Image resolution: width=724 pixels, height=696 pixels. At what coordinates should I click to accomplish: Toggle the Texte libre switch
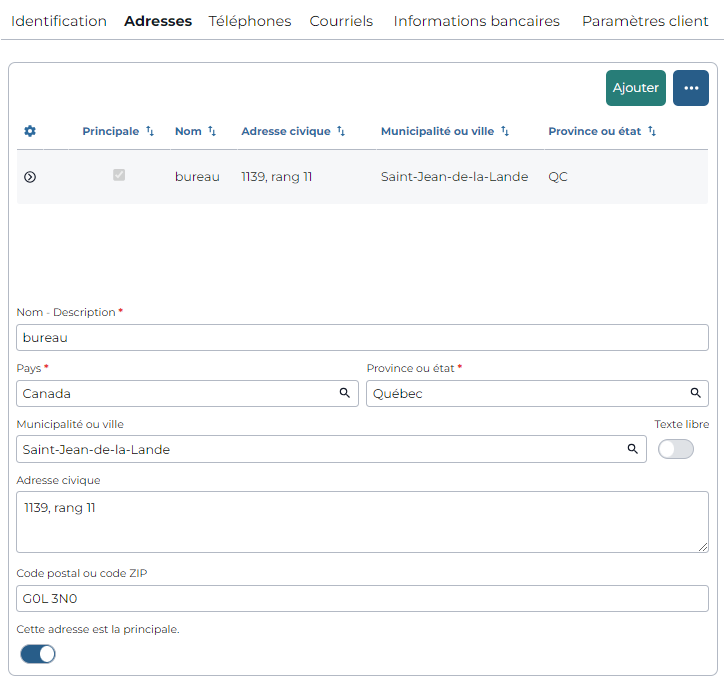[x=676, y=449]
